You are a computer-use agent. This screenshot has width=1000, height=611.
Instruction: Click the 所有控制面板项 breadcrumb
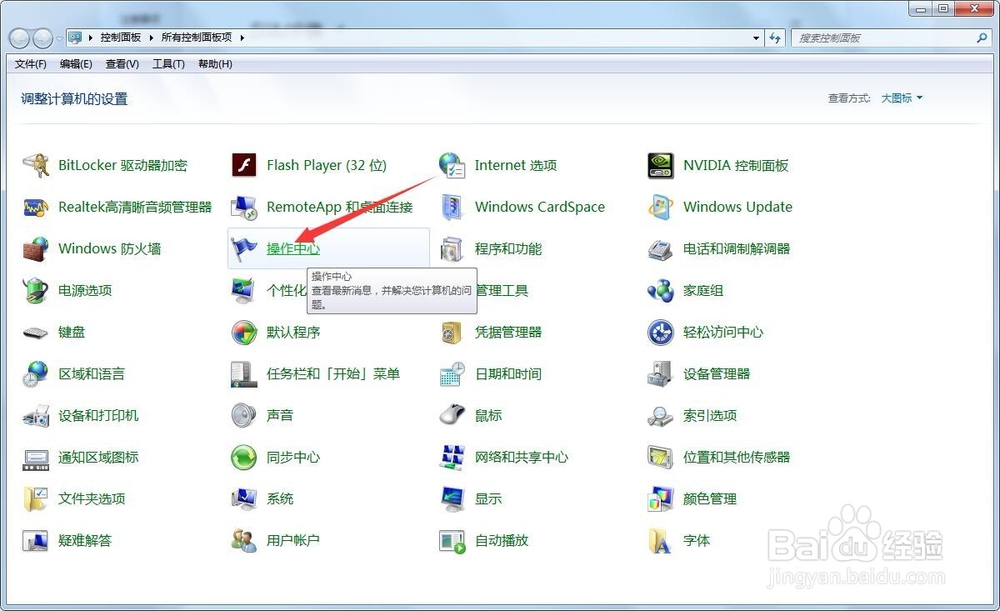pyautogui.click(x=196, y=38)
